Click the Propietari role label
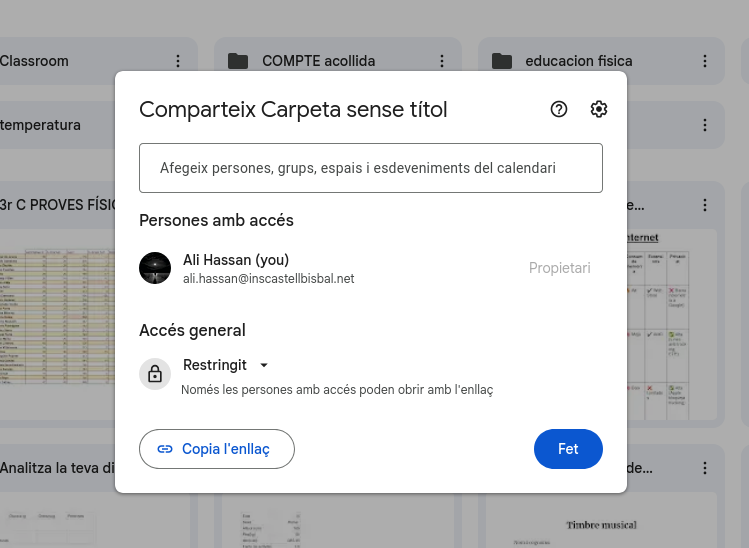This screenshot has width=749, height=548. pos(559,268)
